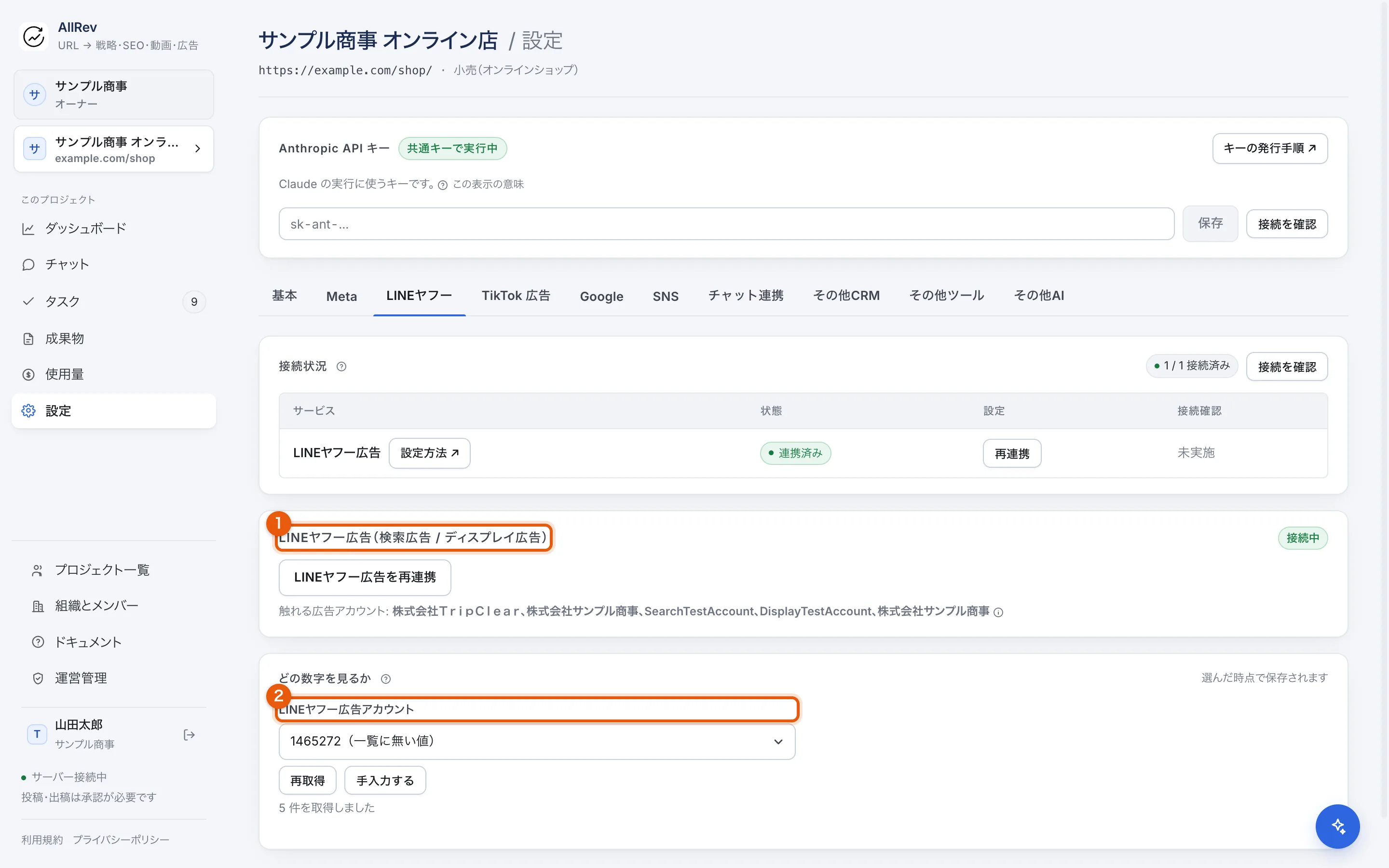This screenshot has height=868, width=1389.
Task: Open Usage (使用量) in sidebar
Action: (x=114, y=374)
